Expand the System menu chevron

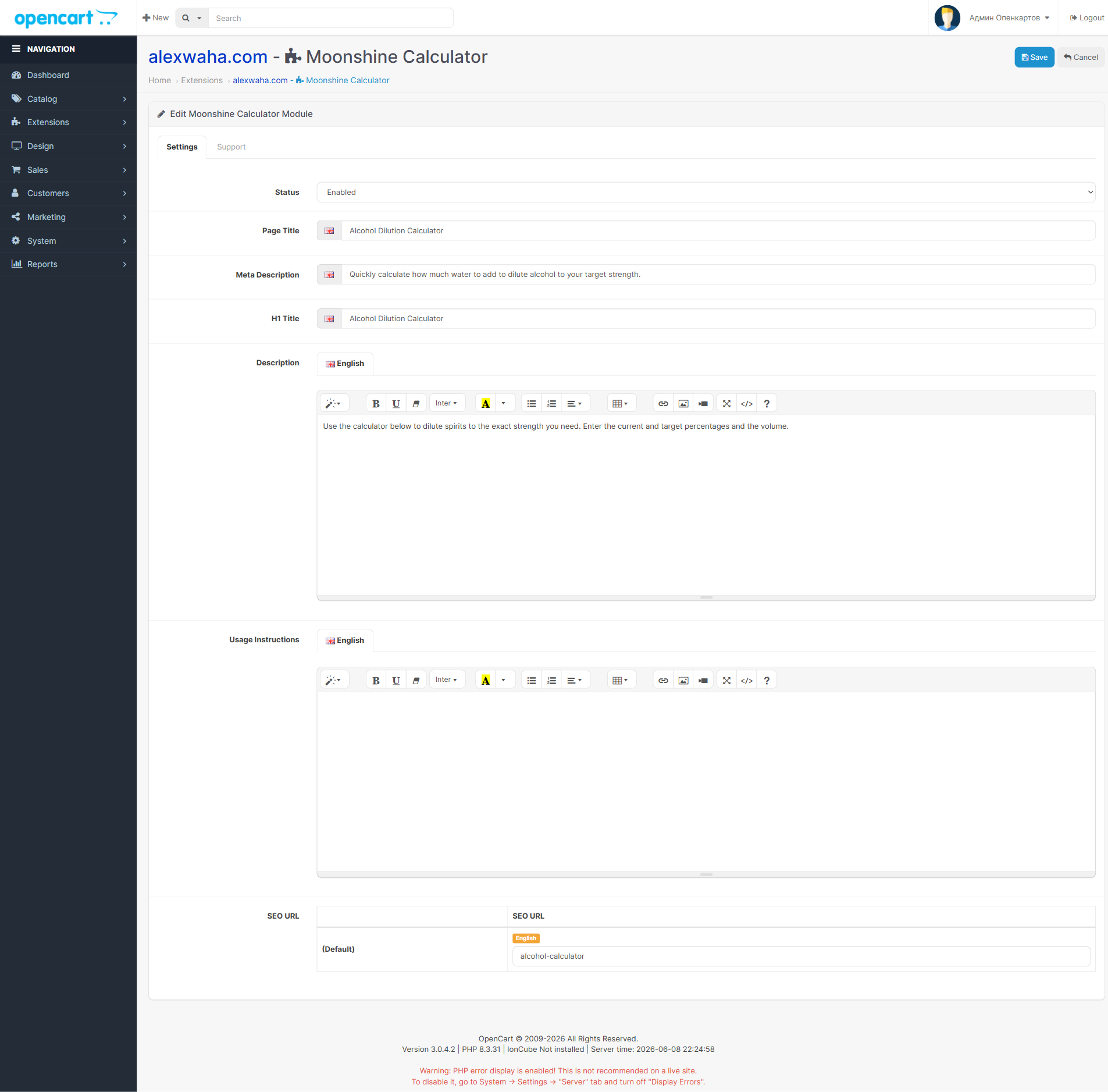(x=124, y=241)
